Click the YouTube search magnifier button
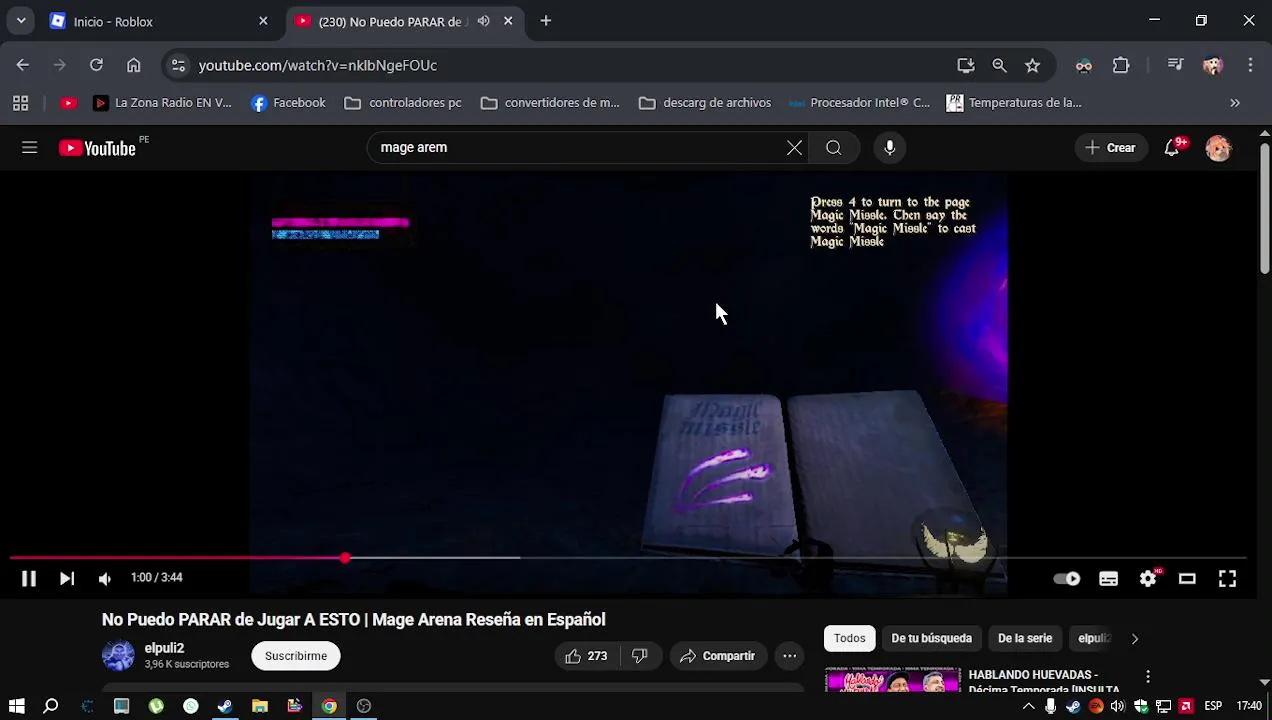The width and height of the screenshot is (1272, 720). tap(833, 148)
